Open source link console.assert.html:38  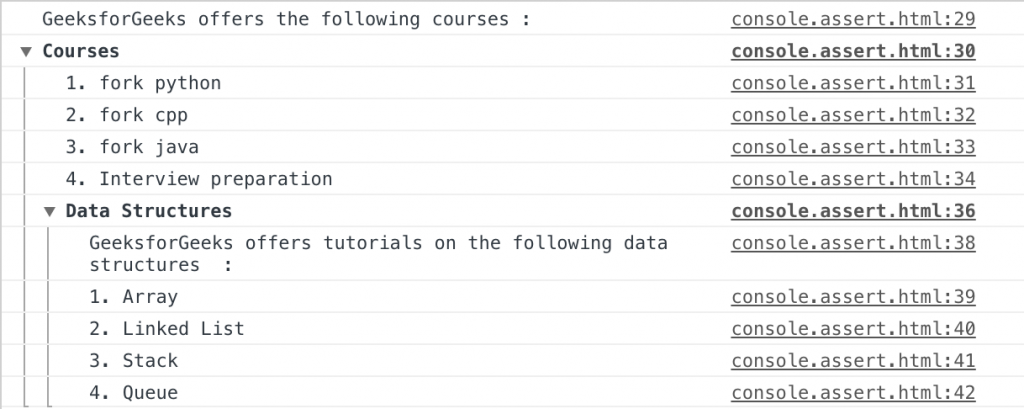pyautogui.click(x=853, y=243)
